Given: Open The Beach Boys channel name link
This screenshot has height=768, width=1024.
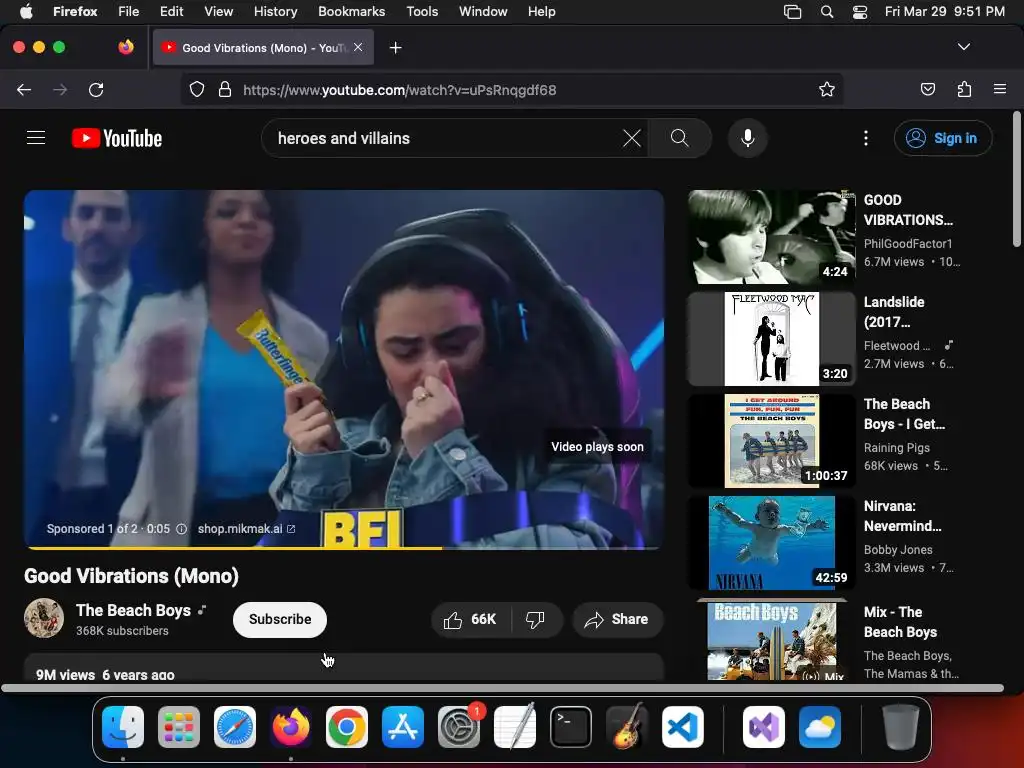Looking at the screenshot, I should point(133,610).
